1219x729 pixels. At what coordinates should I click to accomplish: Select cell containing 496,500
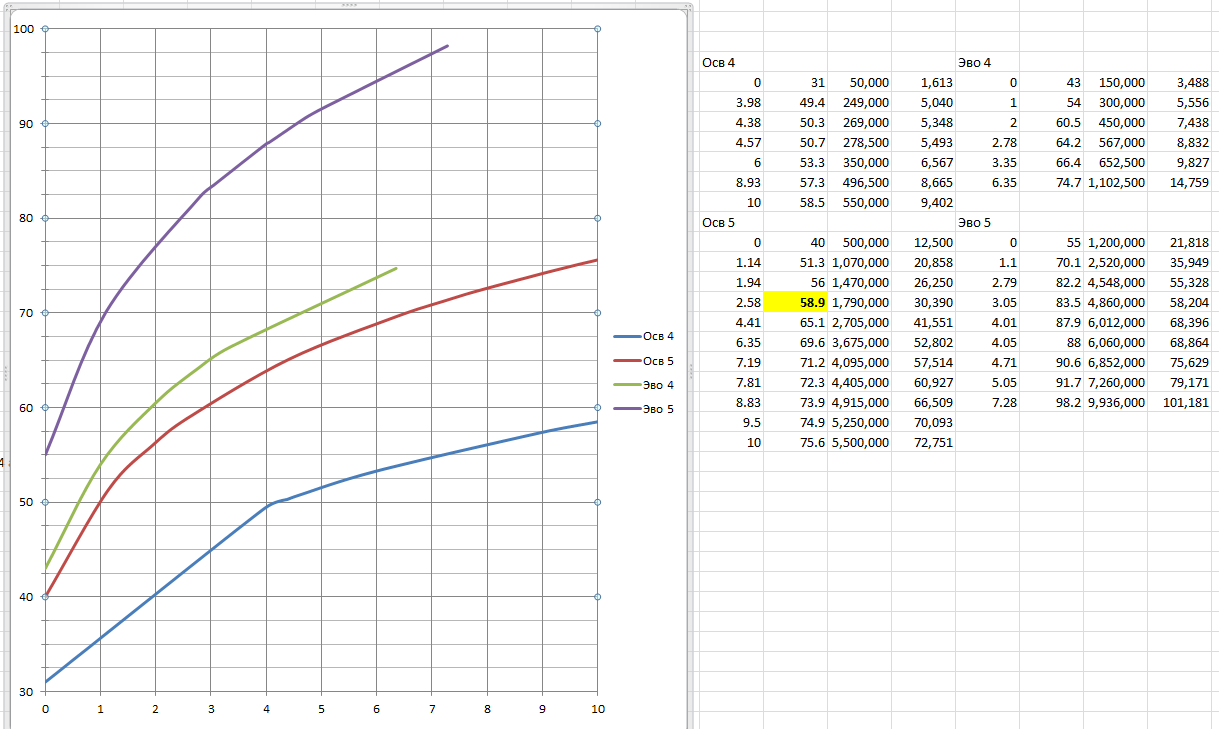click(x=860, y=182)
